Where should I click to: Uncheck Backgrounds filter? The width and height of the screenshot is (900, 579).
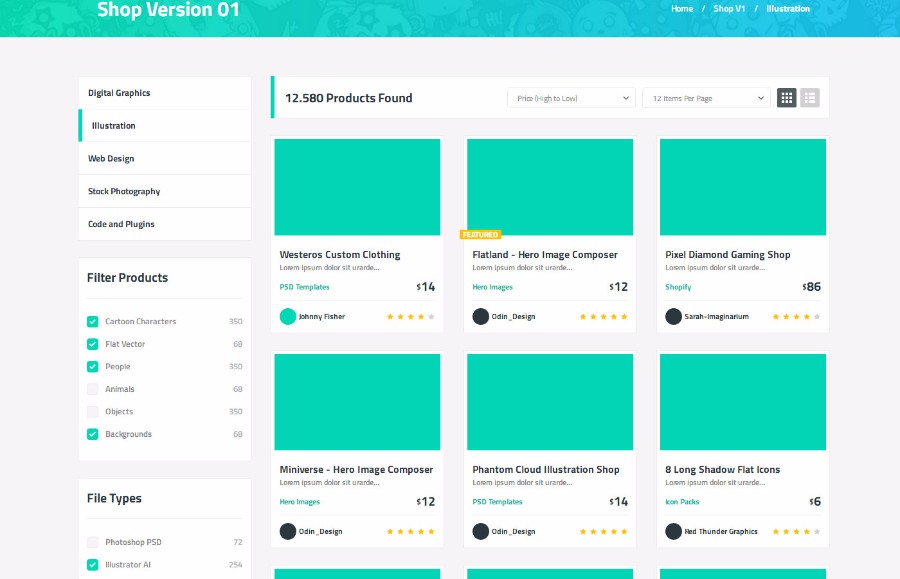[x=92, y=434]
